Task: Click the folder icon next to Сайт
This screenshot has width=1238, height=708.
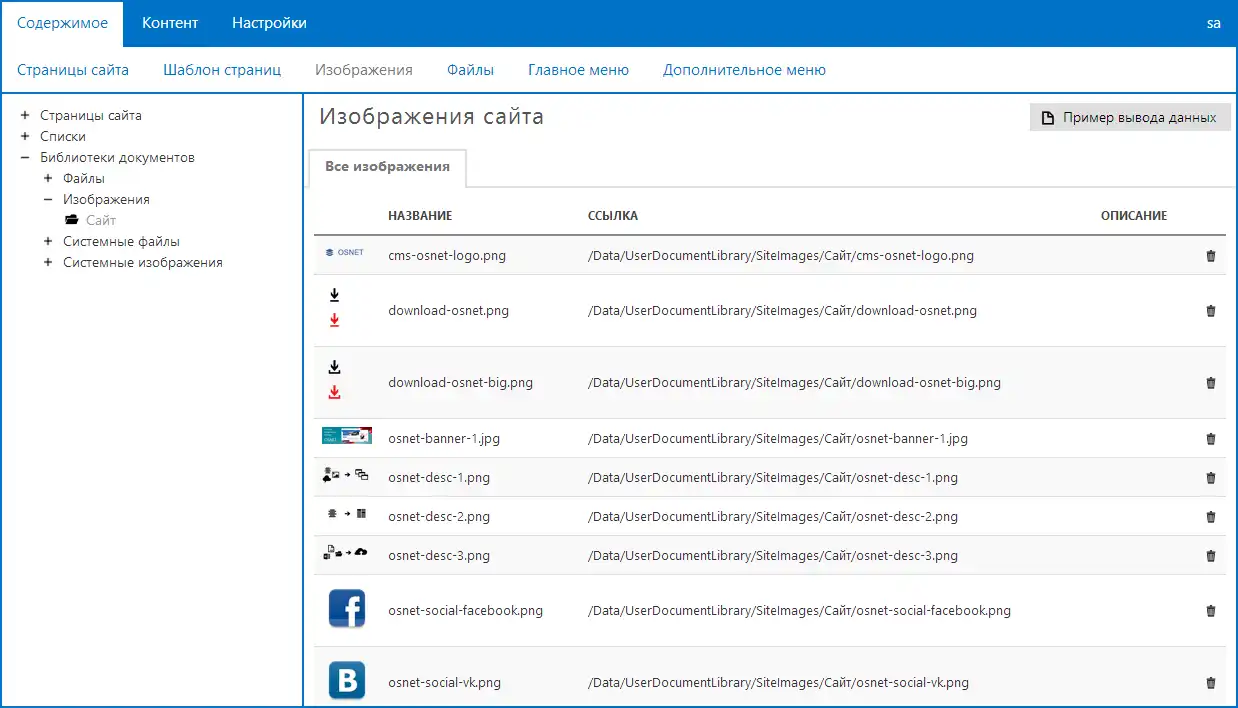Action: [x=71, y=220]
